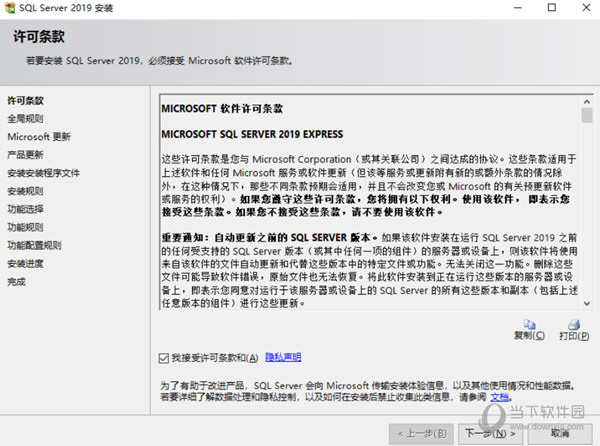Select the 安装安装程序文件 step
This screenshot has height=446, width=600.
[x=44, y=173]
